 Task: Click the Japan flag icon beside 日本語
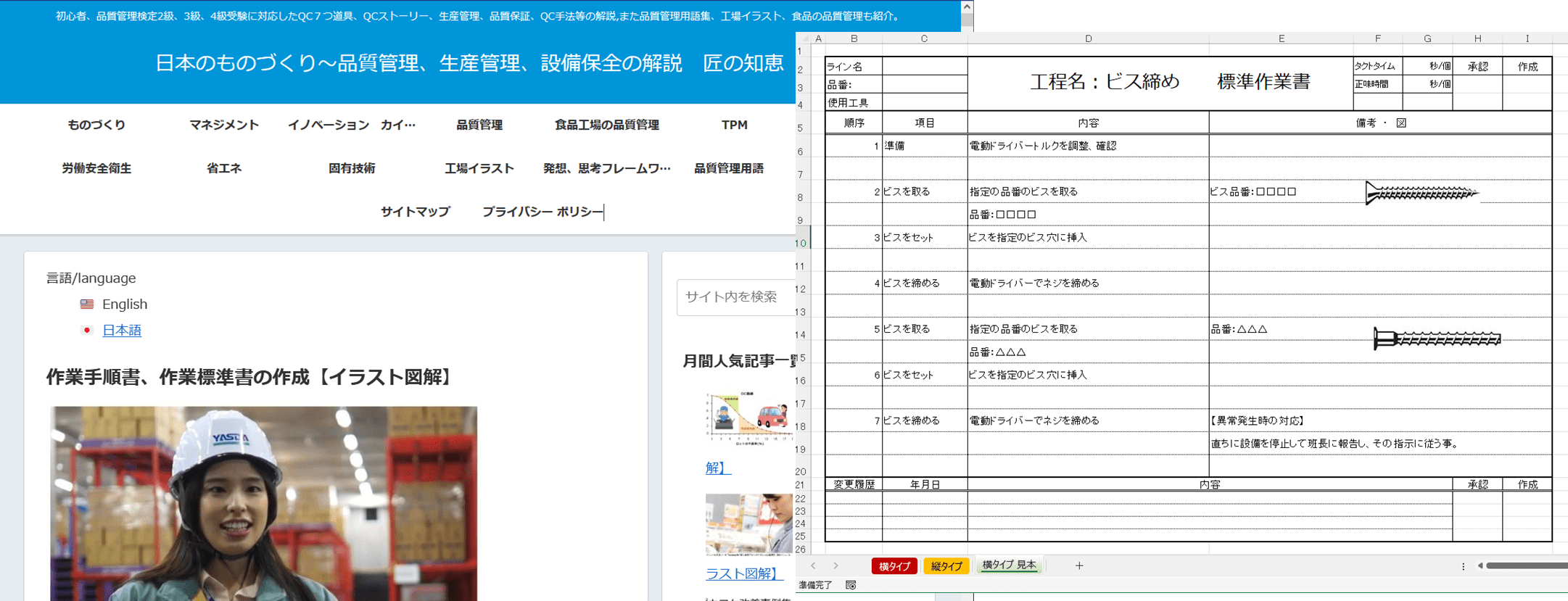(x=87, y=330)
